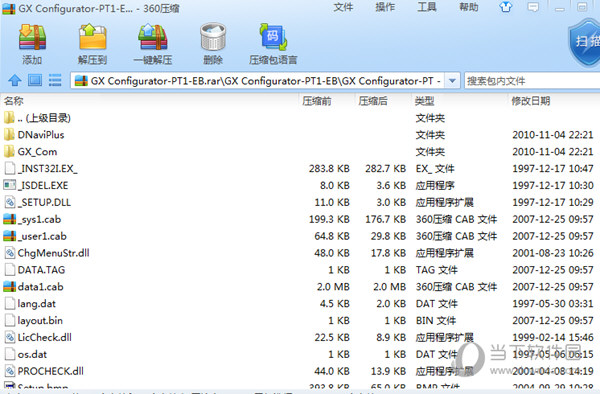Select the os.dat file name
The image size is (600, 394).
(32, 354)
